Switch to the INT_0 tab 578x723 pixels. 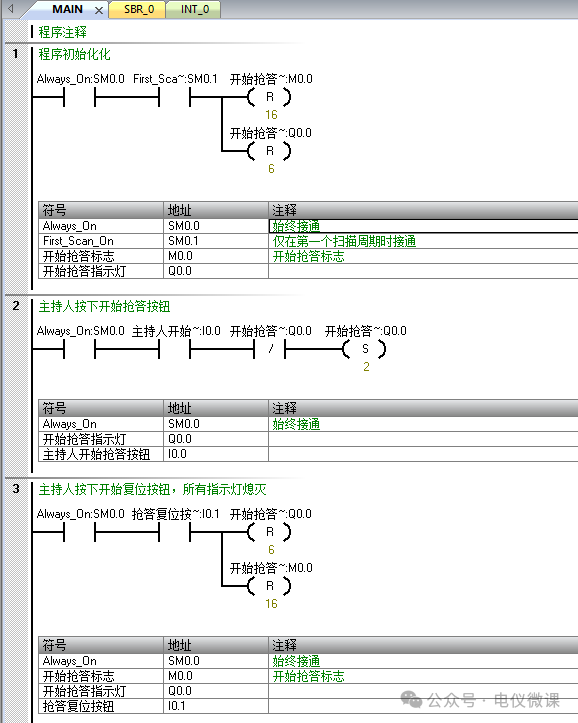194,10
